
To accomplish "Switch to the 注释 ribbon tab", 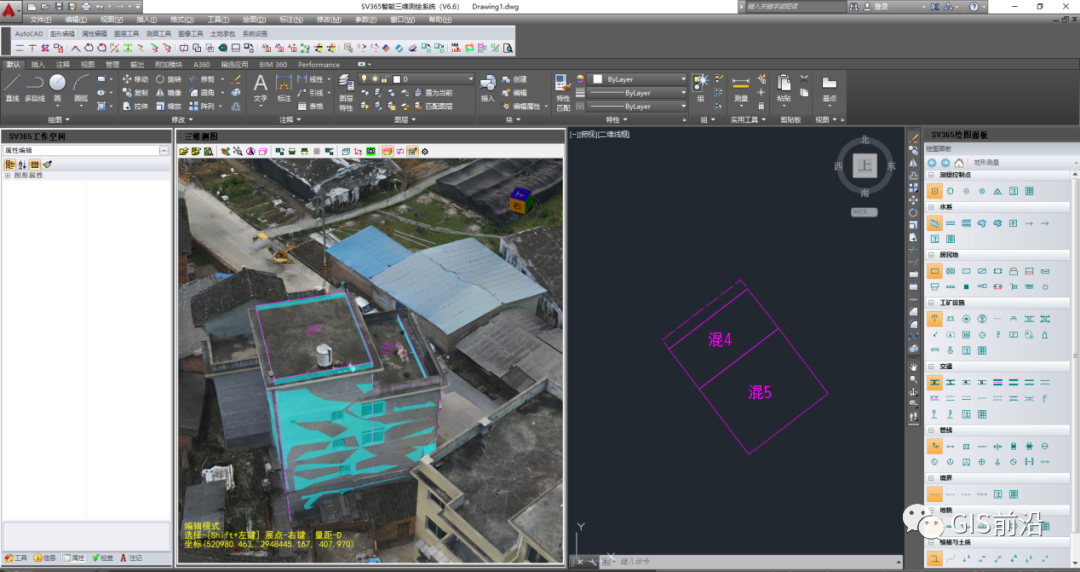I will pyautogui.click(x=63, y=64).
